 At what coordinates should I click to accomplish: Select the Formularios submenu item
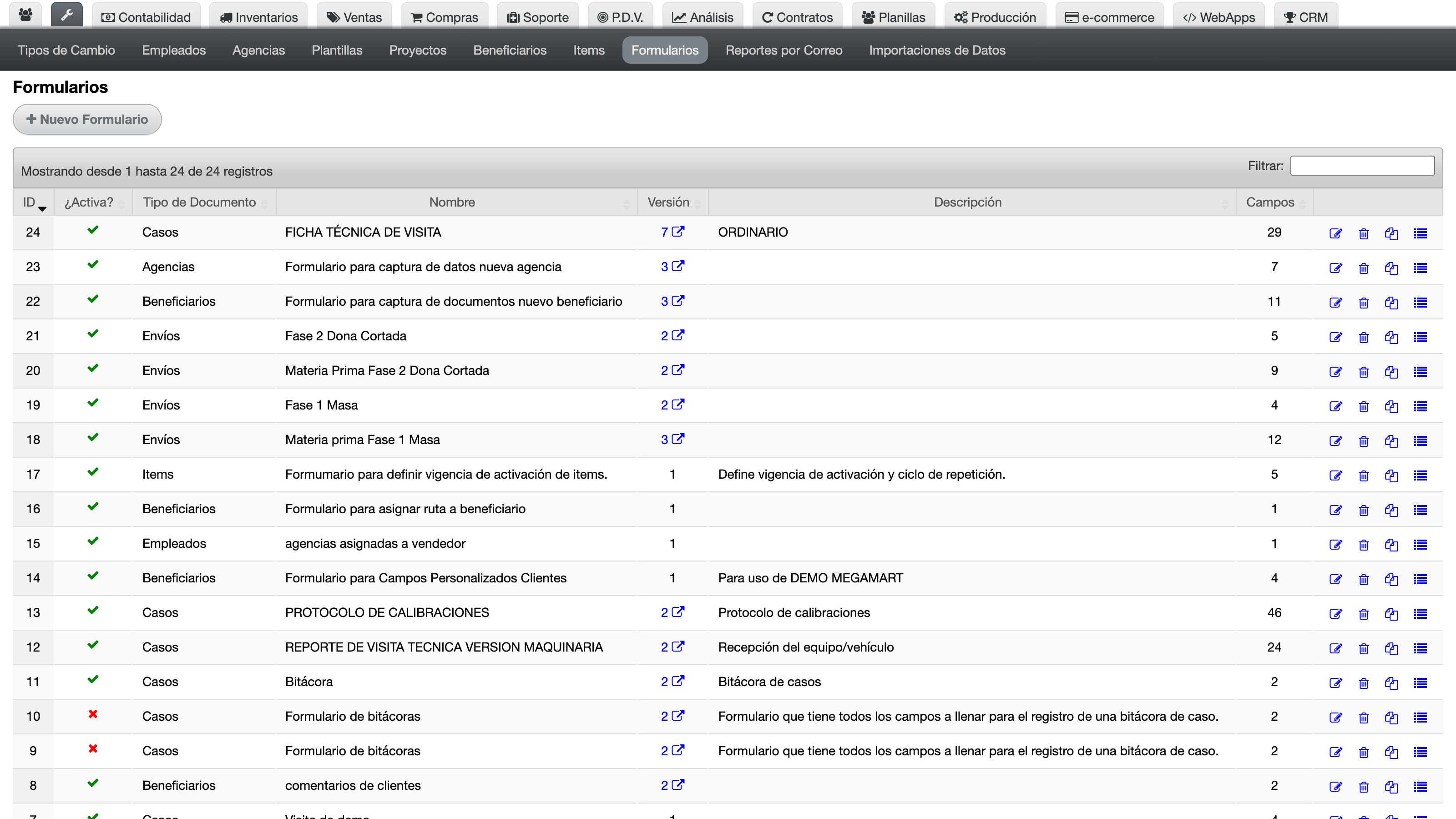point(665,50)
